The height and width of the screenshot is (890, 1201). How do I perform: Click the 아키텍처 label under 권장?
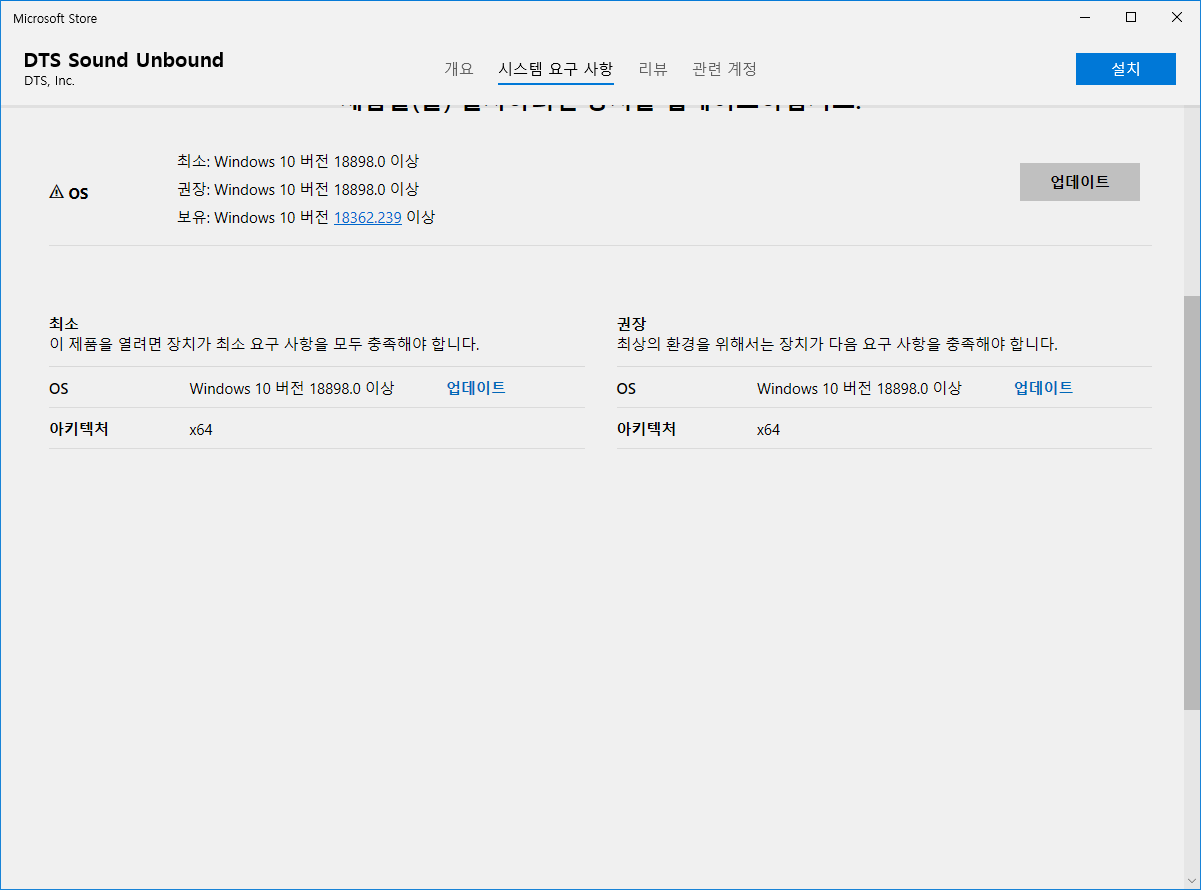647,429
